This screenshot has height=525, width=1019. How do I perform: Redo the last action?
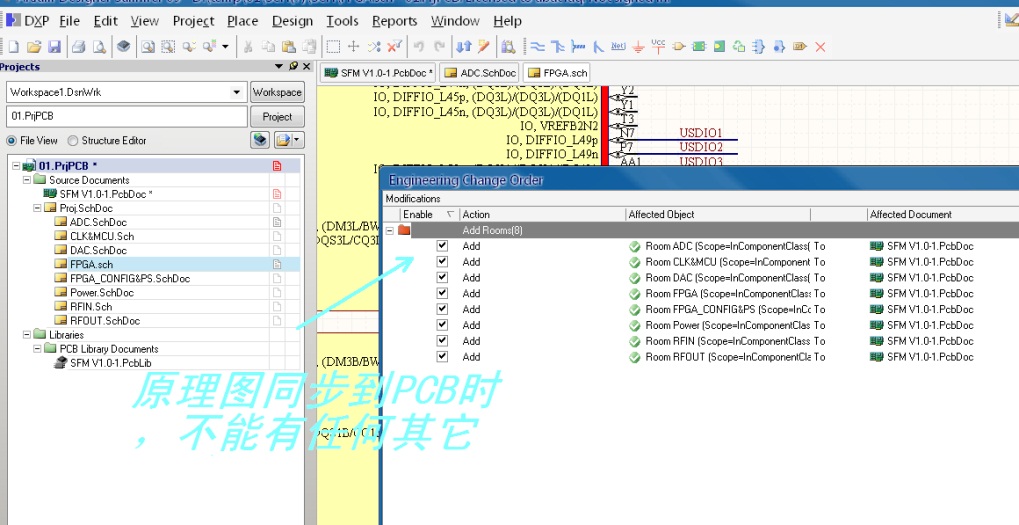coord(439,47)
